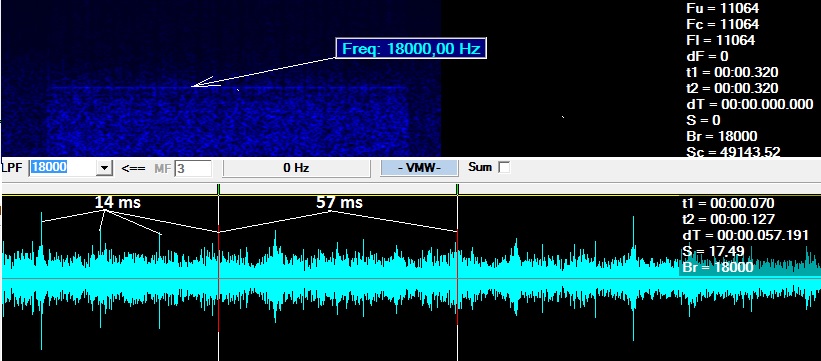Click the "Fu = 11064" readout
Viewport: 821px width, 361px height.
[x=722, y=8]
